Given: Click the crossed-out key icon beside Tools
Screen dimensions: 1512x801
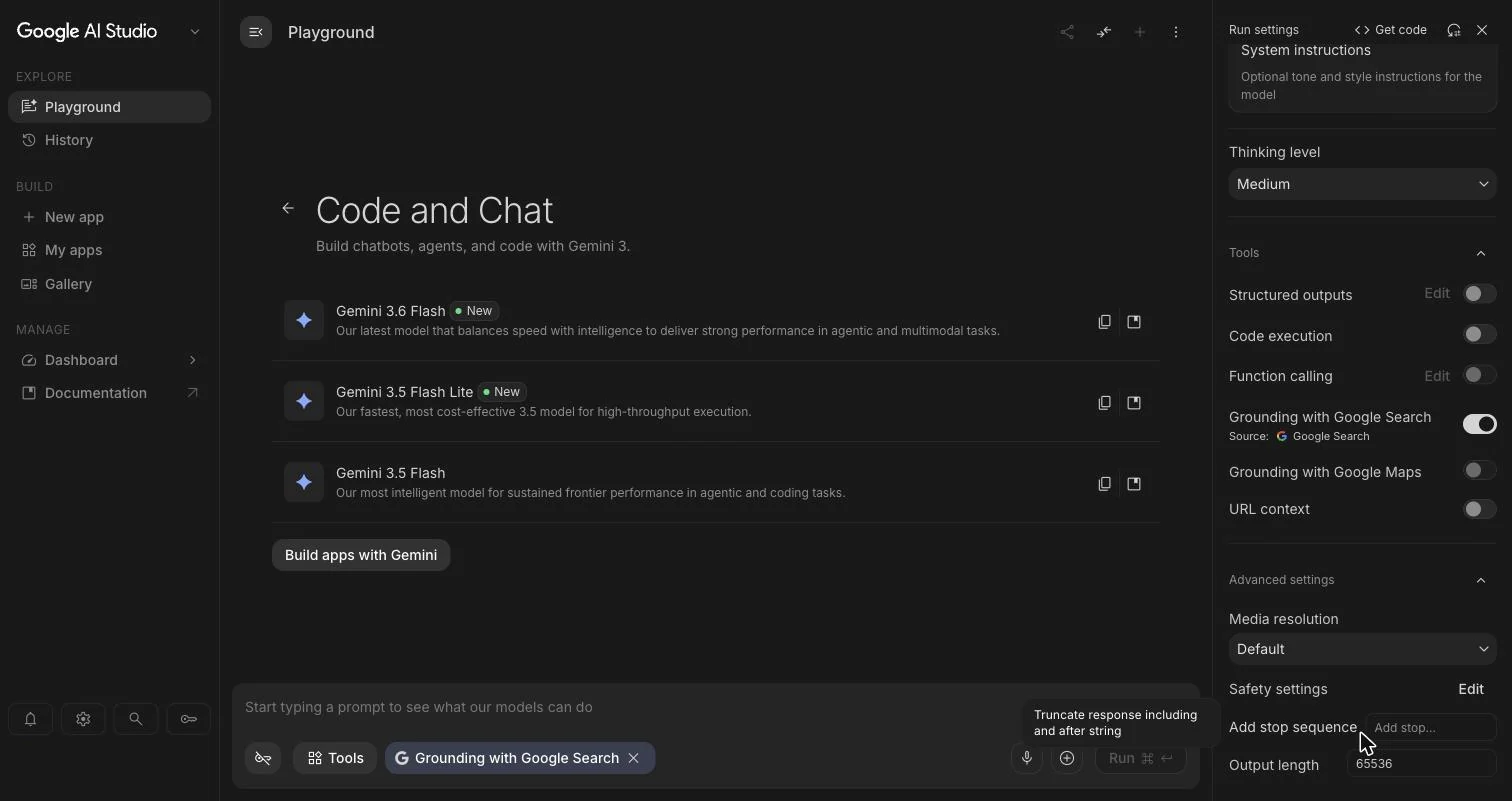Looking at the screenshot, I should (263, 758).
